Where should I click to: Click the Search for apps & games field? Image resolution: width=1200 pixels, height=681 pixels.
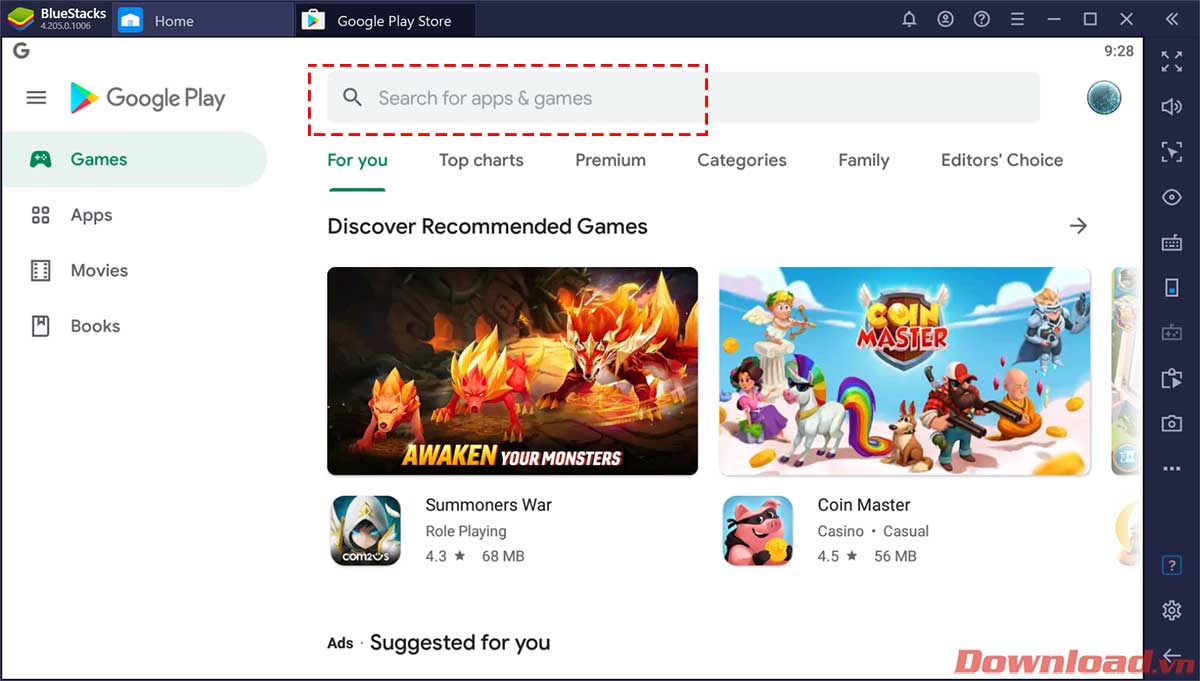(684, 98)
